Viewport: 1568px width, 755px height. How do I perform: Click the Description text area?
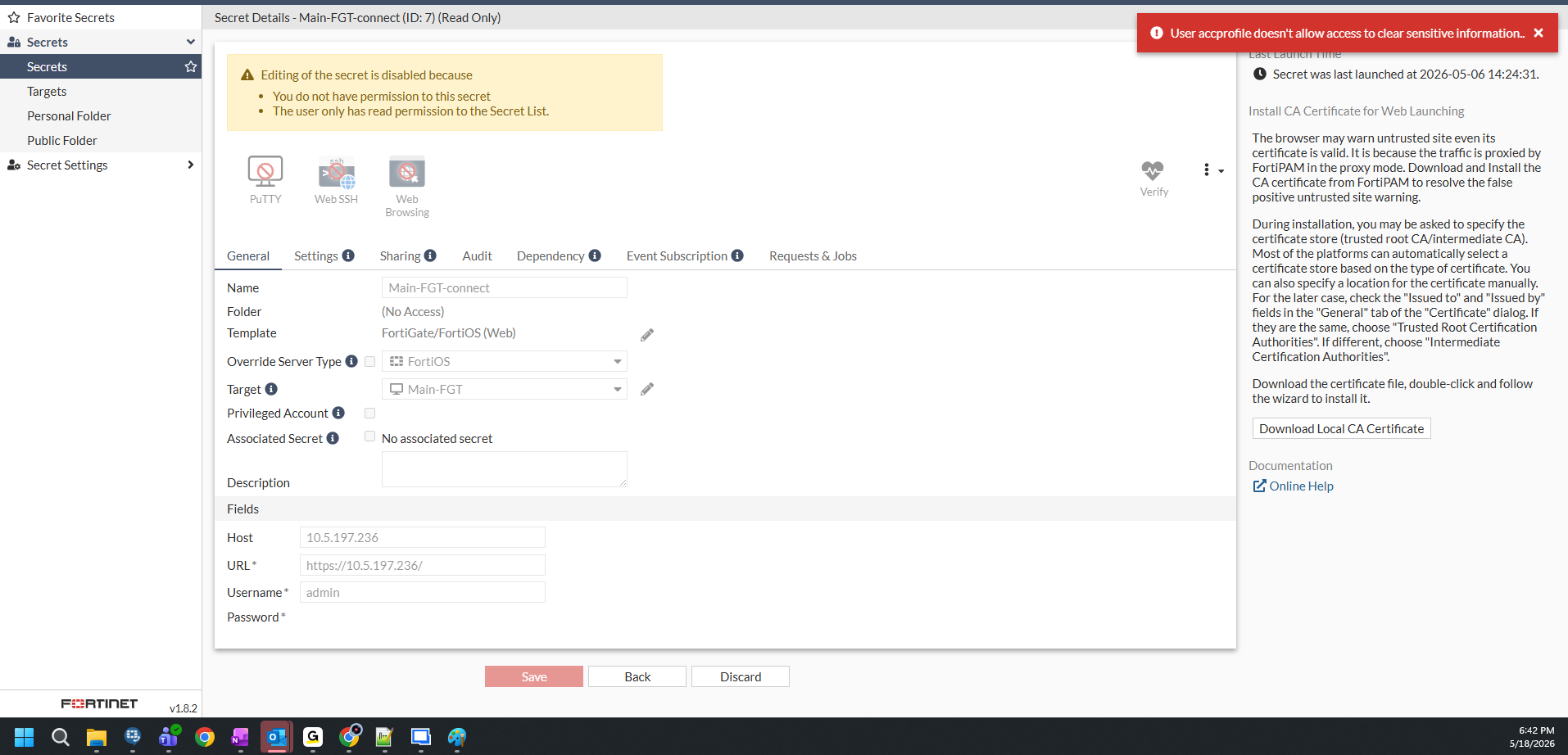[x=505, y=469]
